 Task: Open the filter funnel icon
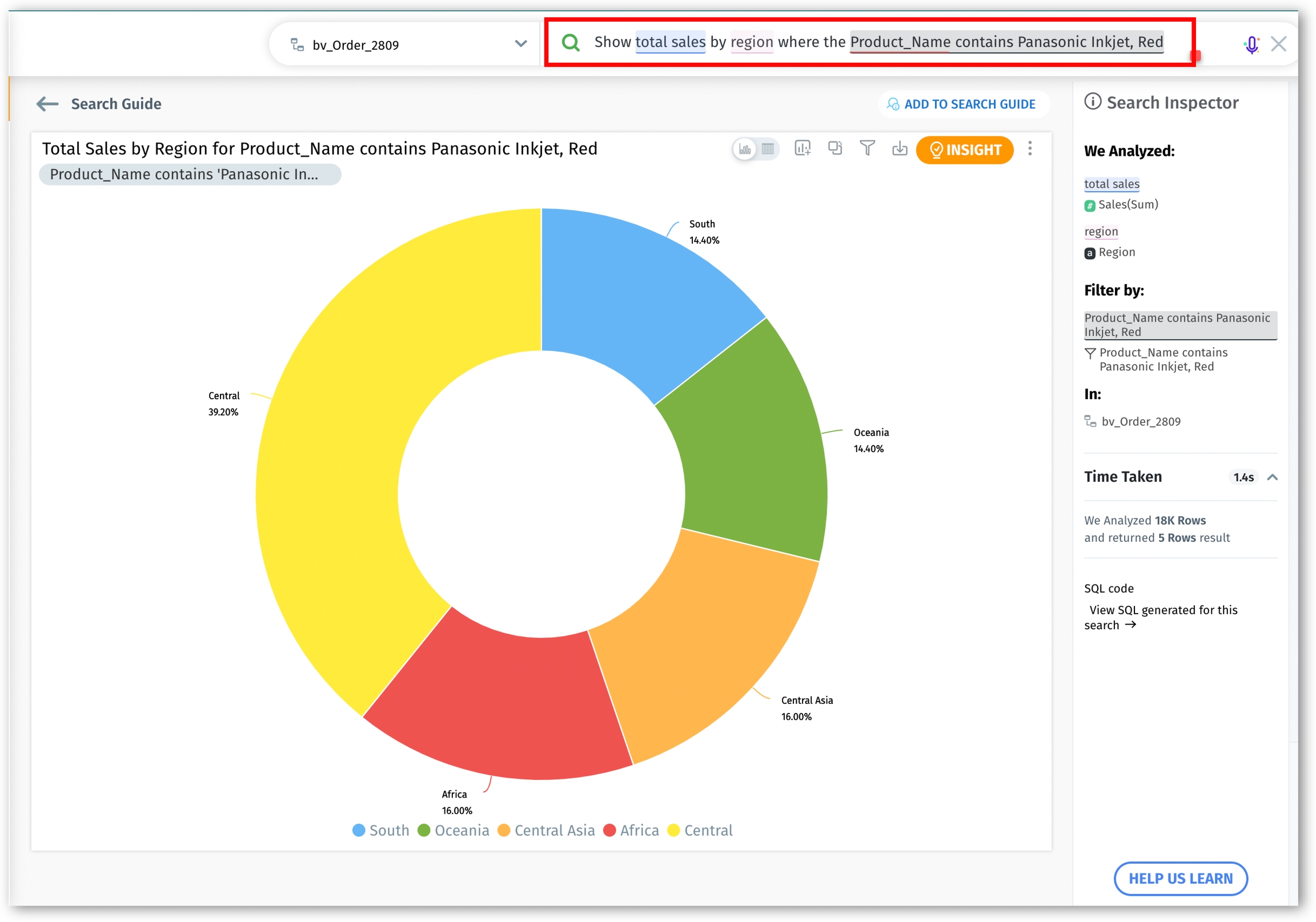[867, 149]
